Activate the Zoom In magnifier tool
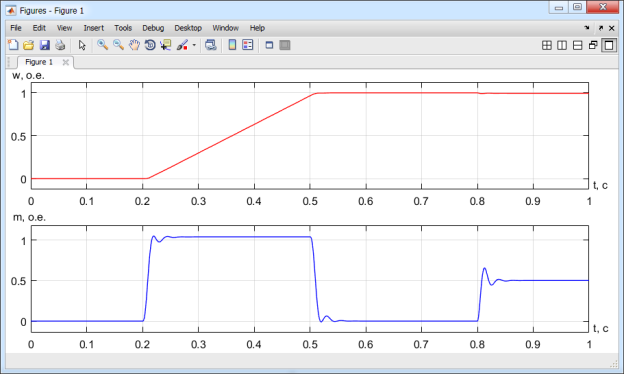The height and width of the screenshot is (375, 624). 103,45
